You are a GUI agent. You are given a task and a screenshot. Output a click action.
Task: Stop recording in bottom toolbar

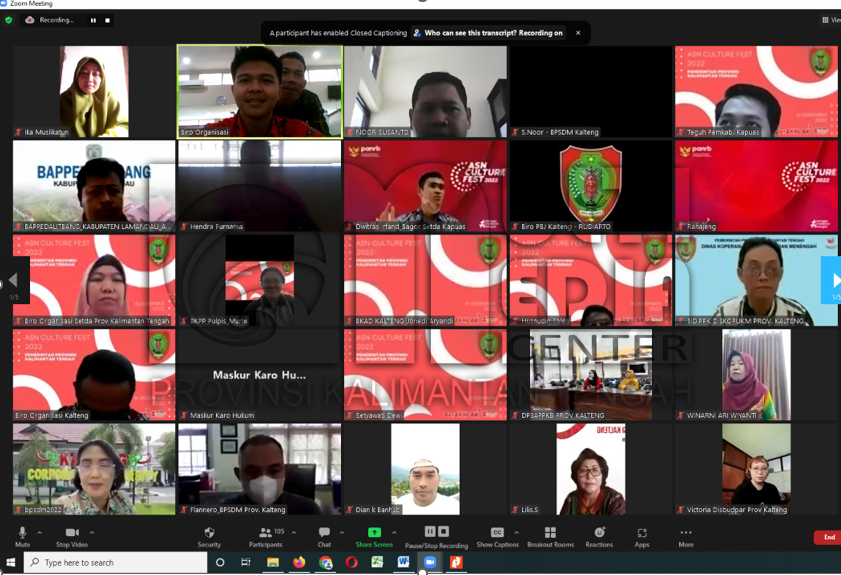(444, 531)
